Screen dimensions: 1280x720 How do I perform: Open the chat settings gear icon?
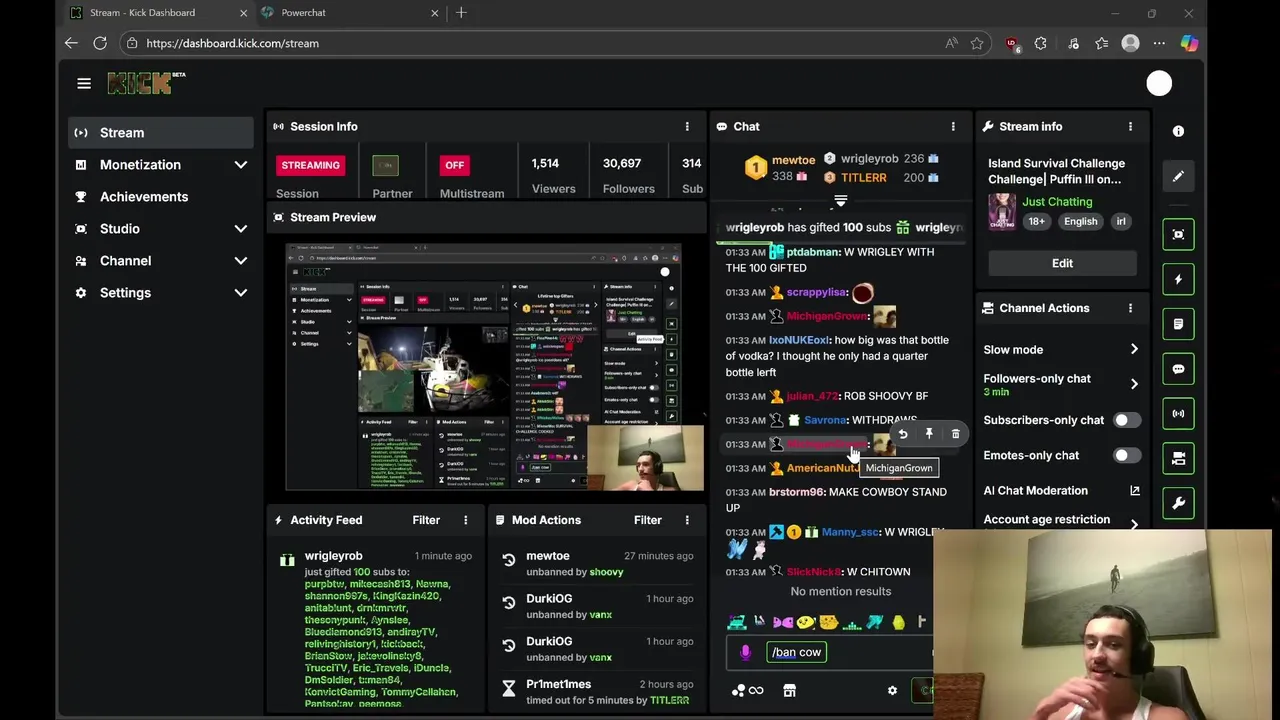coord(892,690)
